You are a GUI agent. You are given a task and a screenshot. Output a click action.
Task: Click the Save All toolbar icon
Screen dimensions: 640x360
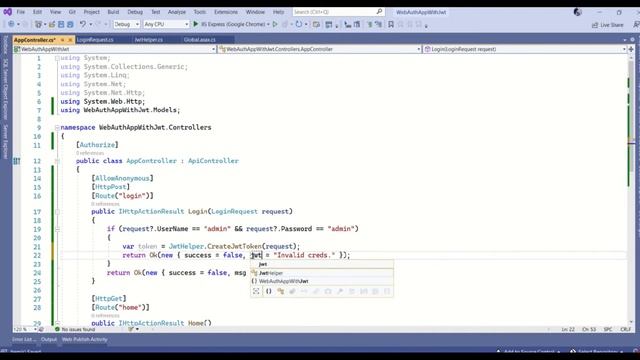[x=70, y=24]
